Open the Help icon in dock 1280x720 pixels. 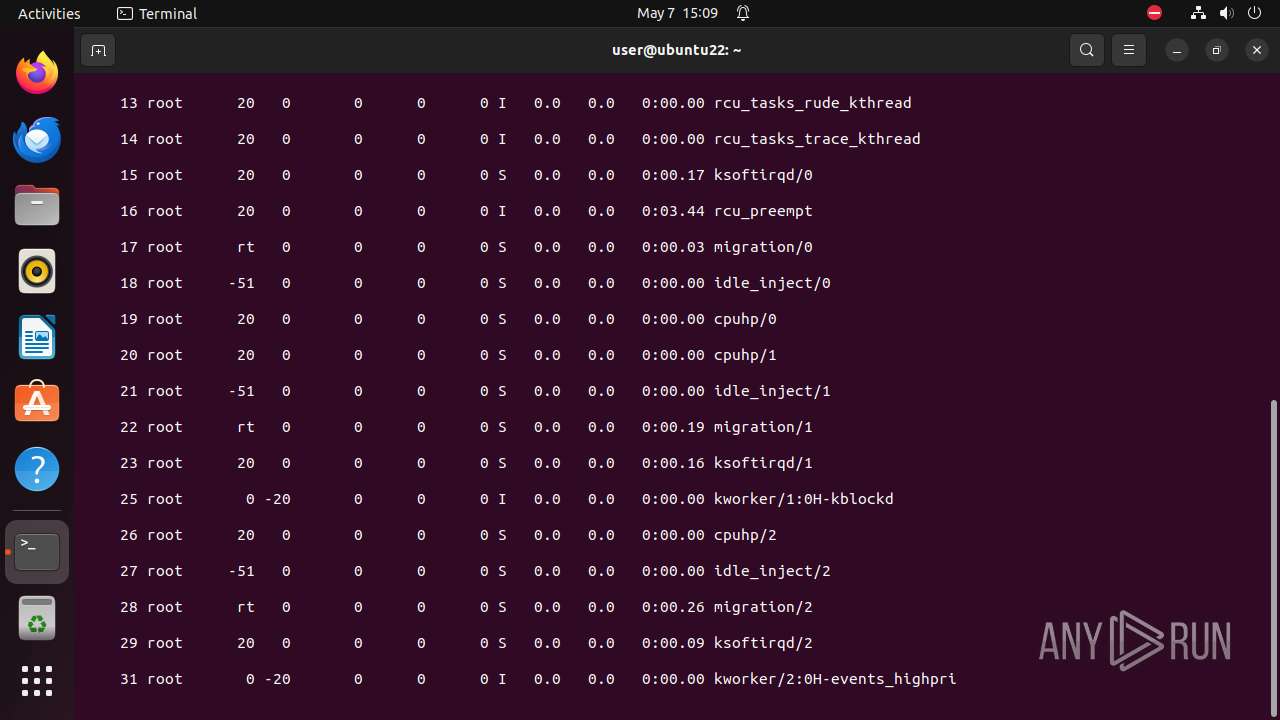tap(37, 469)
